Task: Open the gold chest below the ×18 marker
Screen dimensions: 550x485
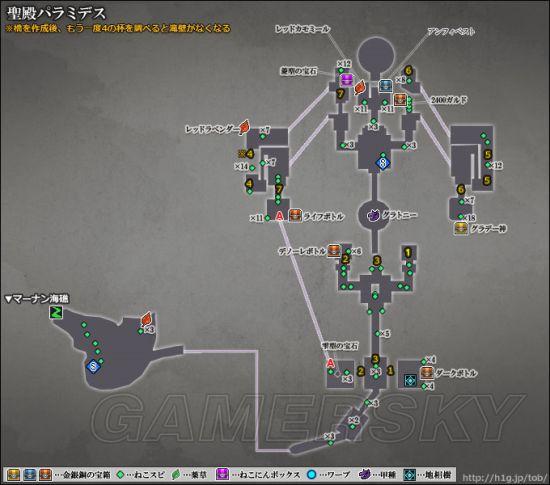Action: pyautogui.click(x=460, y=228)
